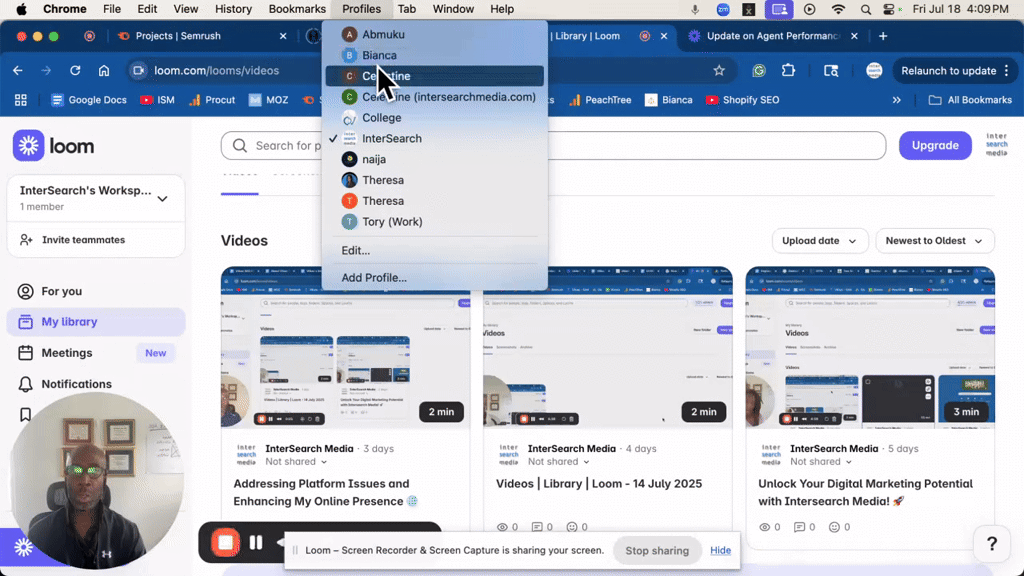Screen dimensions: 1024x576
Task: Reload the current page
Action: 75,71
